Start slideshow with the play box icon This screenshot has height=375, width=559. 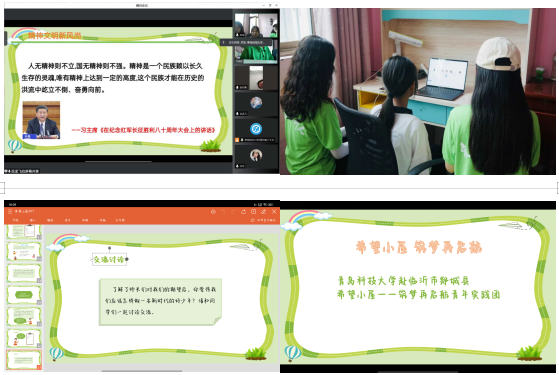[x=253, y=212]
